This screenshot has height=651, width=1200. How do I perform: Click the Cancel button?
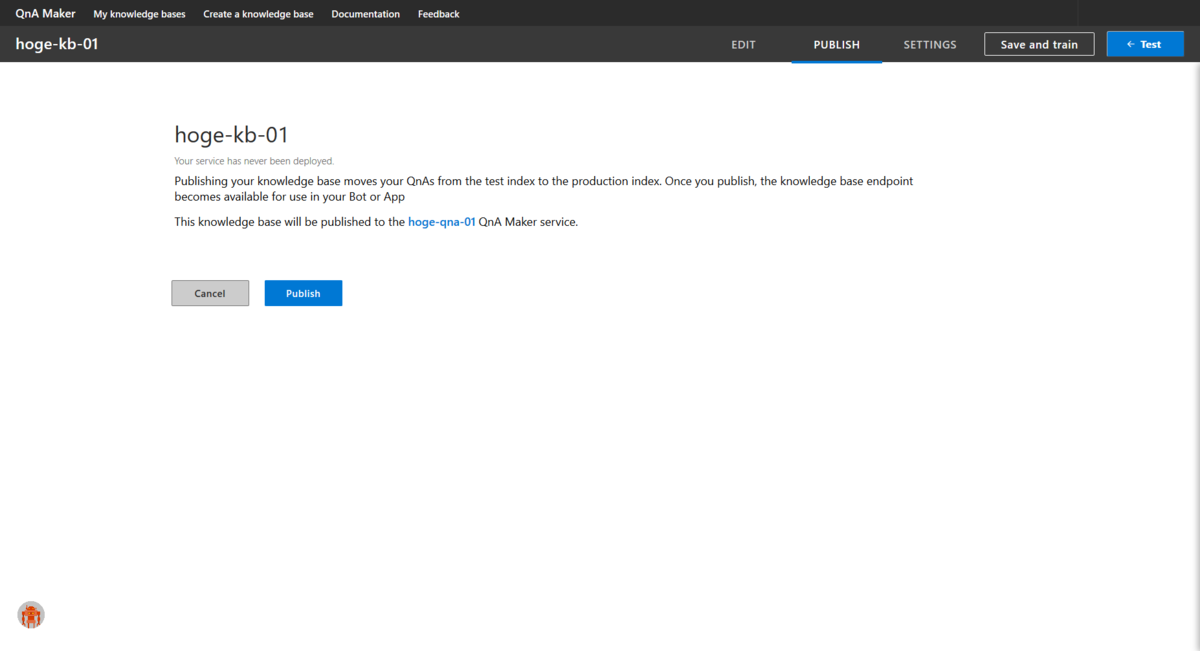[210, 293]
